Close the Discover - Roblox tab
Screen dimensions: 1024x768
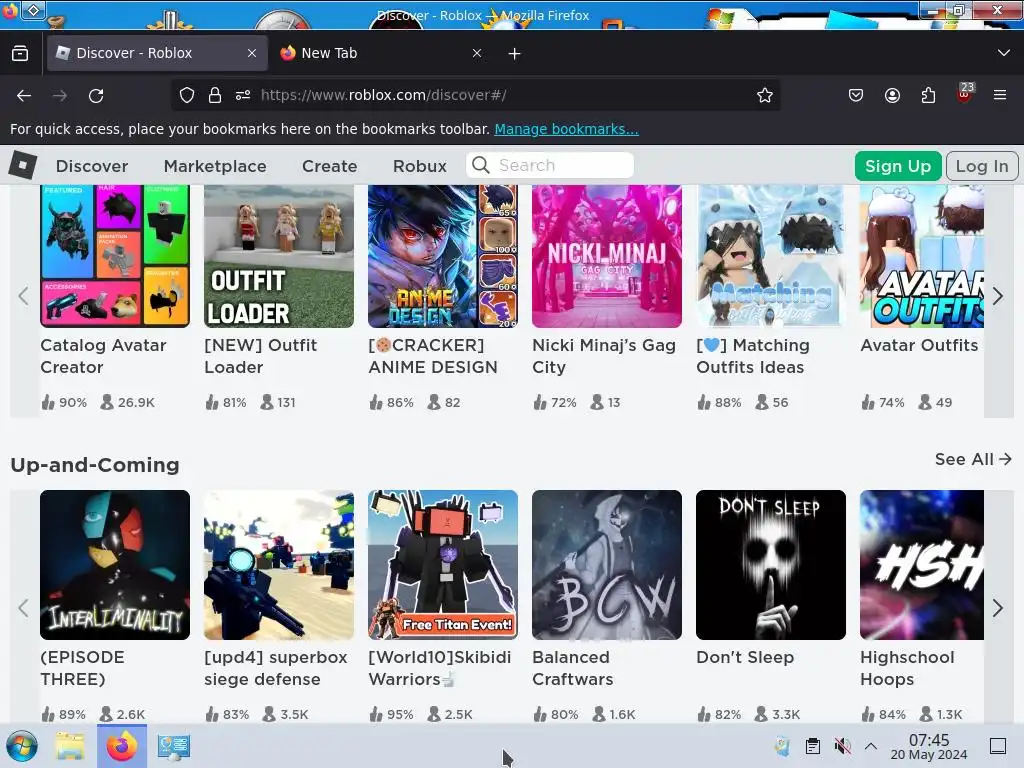[x=252, y=53]
